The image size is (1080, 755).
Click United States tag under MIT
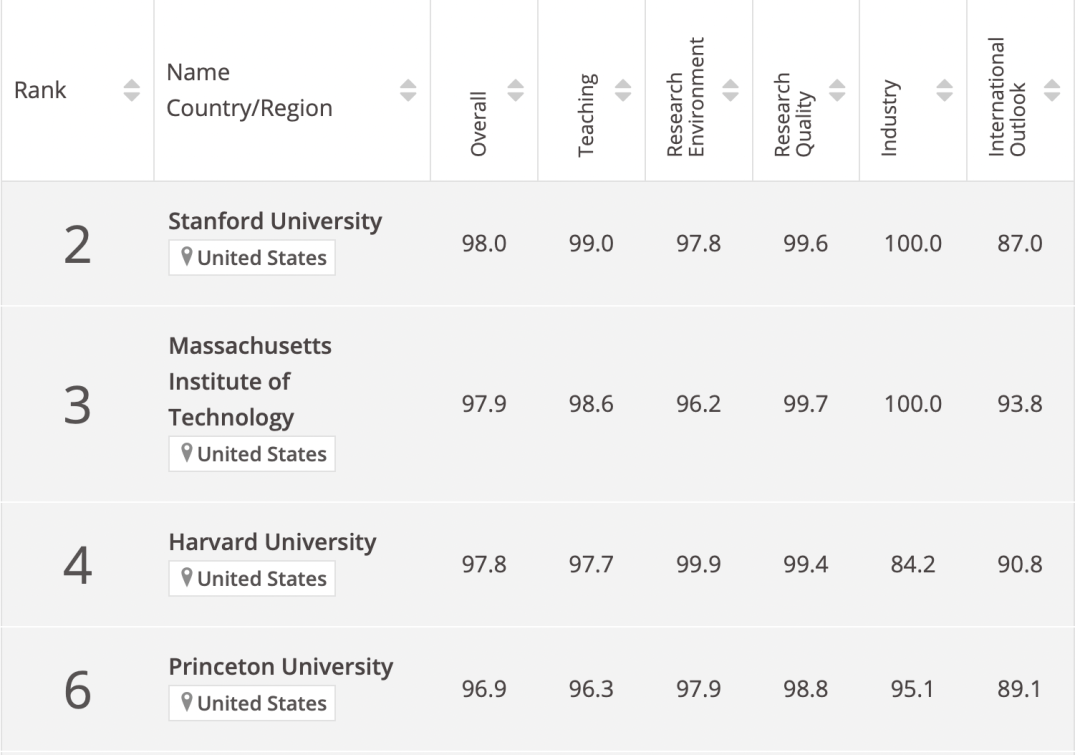pos(252,454)
